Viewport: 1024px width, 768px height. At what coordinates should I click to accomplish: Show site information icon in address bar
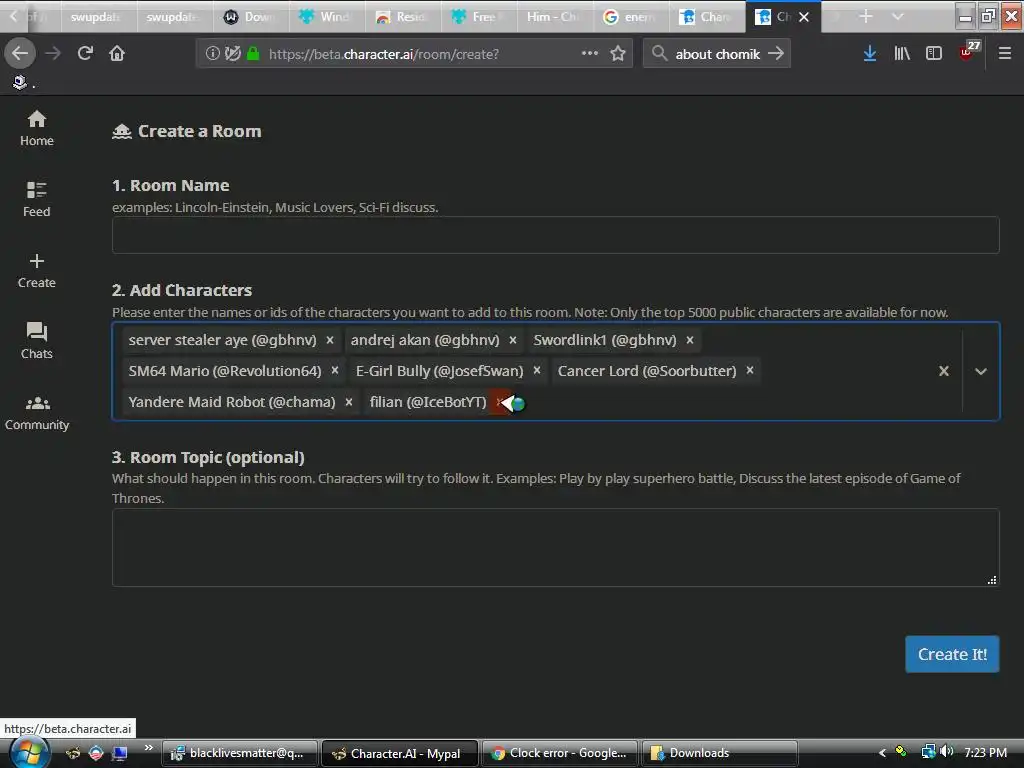click(212, 54)
